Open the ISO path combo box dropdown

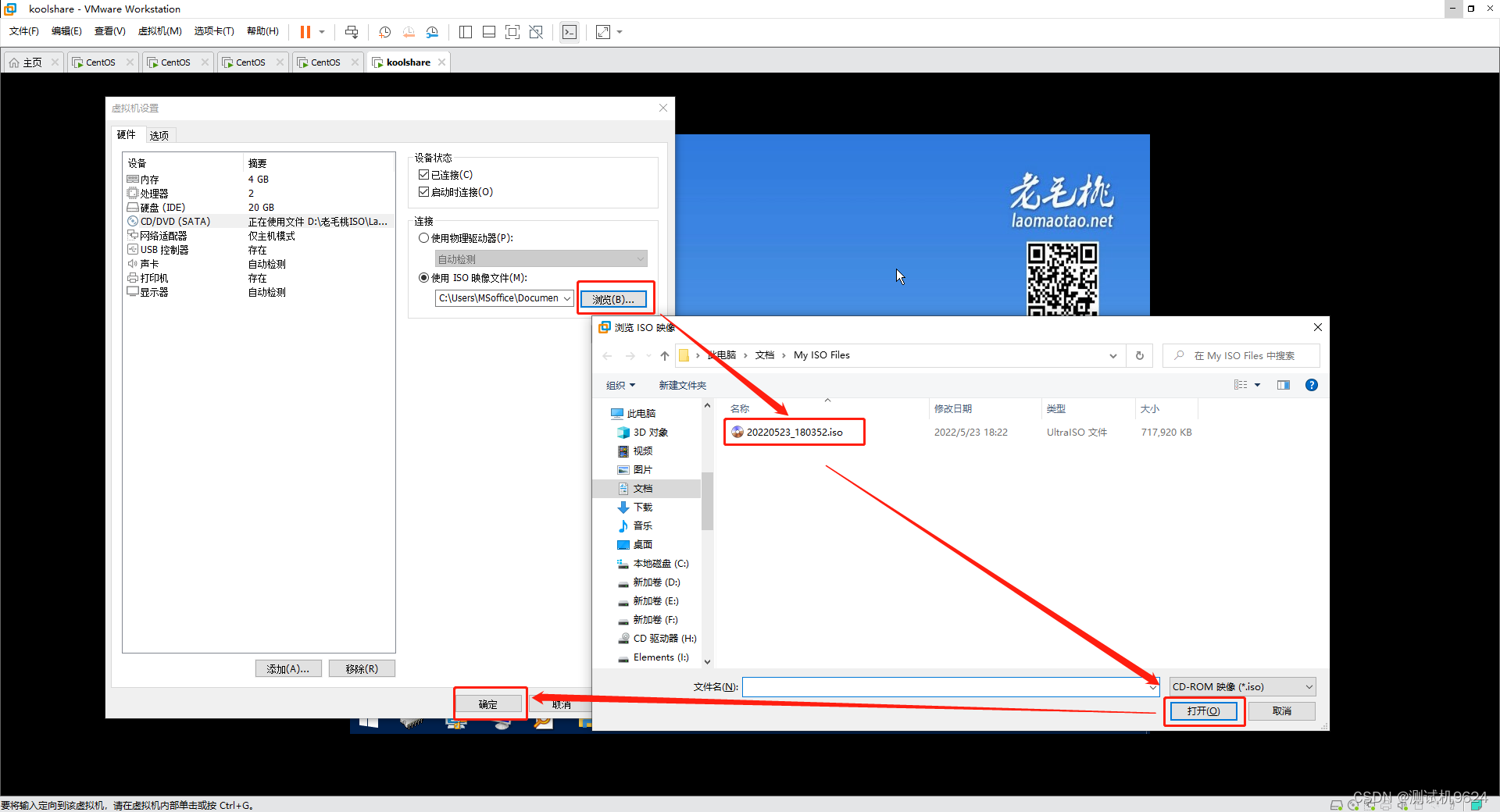[x=567, y=298]
